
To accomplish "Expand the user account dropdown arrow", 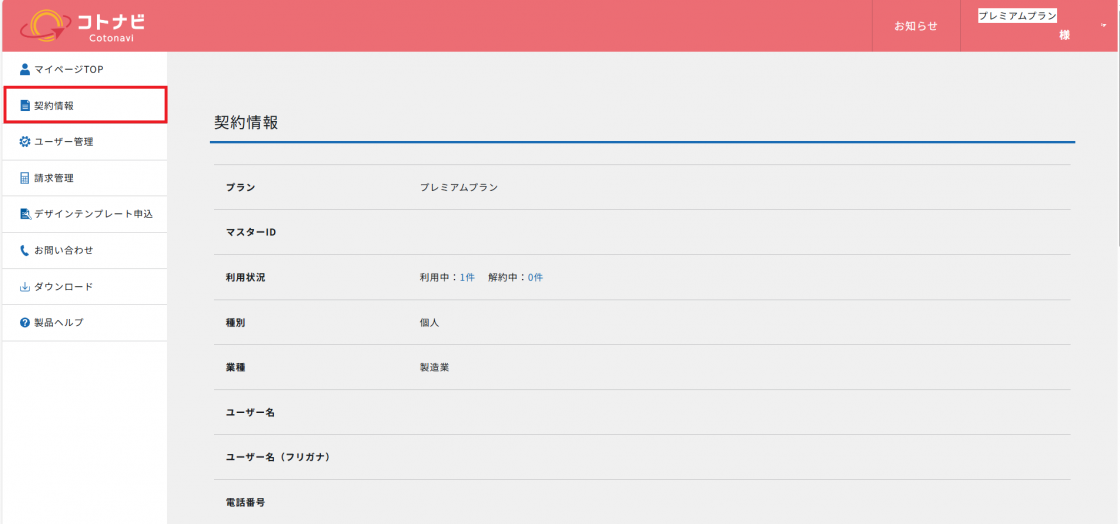I will click(x=1103, y=26).
